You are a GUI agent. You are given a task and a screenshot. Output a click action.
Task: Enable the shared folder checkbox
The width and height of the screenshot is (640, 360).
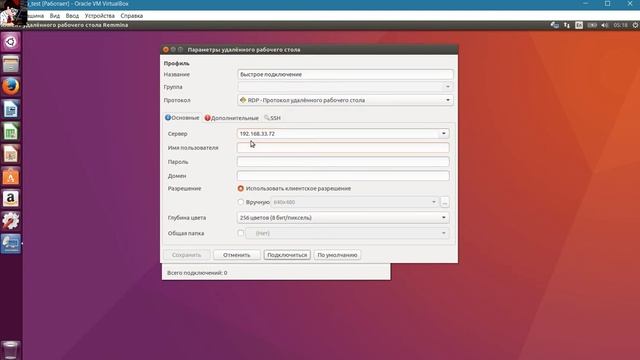coord(240,233)
